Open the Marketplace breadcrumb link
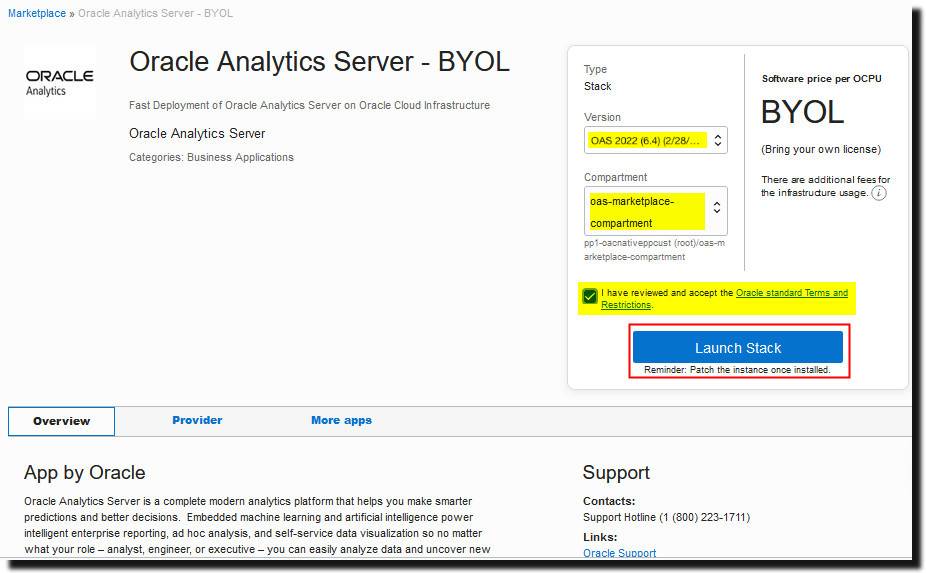Screen dimensions: 926x573 (x=37, y=13)
